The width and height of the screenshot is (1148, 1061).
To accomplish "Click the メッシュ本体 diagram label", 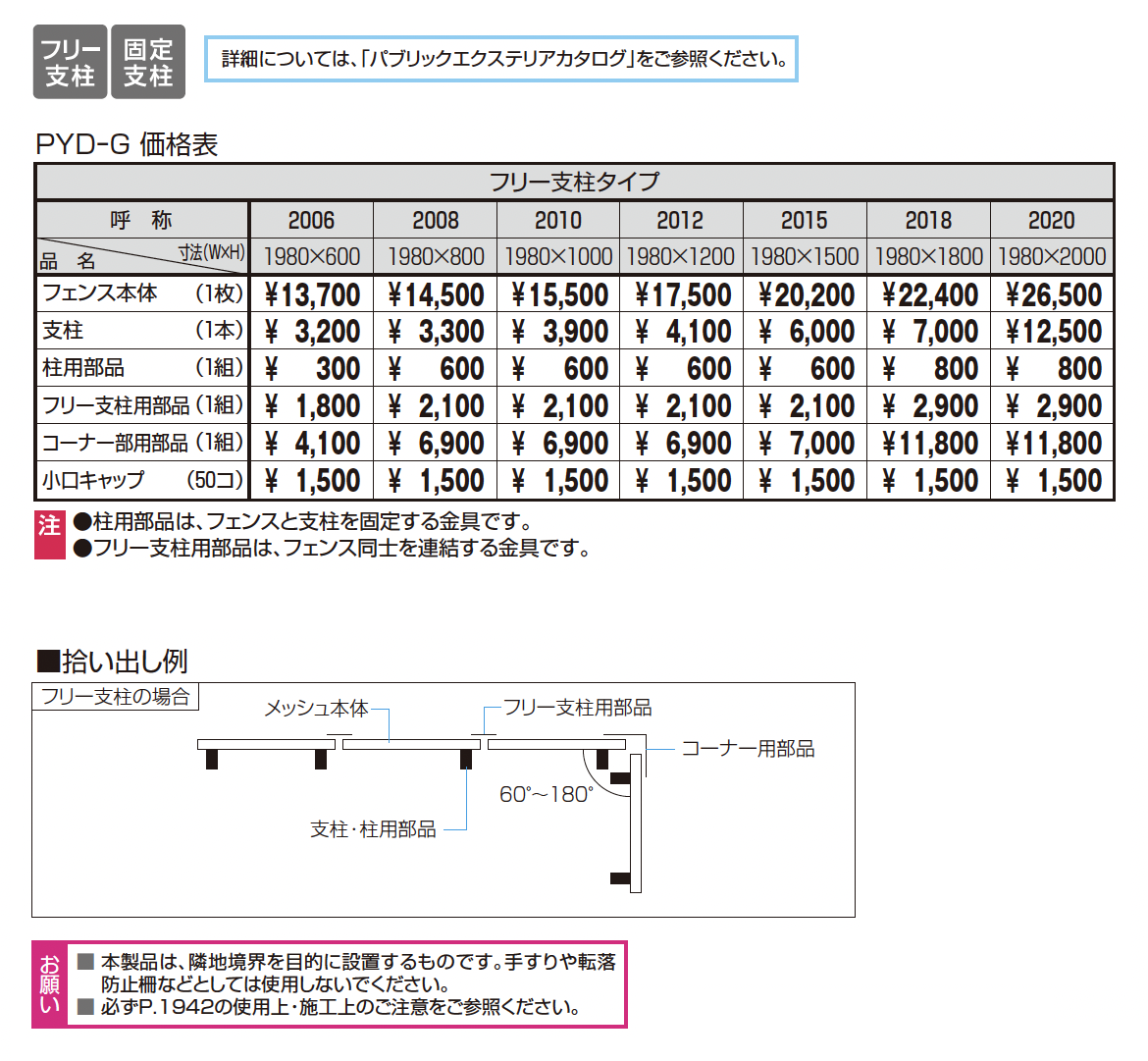I will click(316, 708).
